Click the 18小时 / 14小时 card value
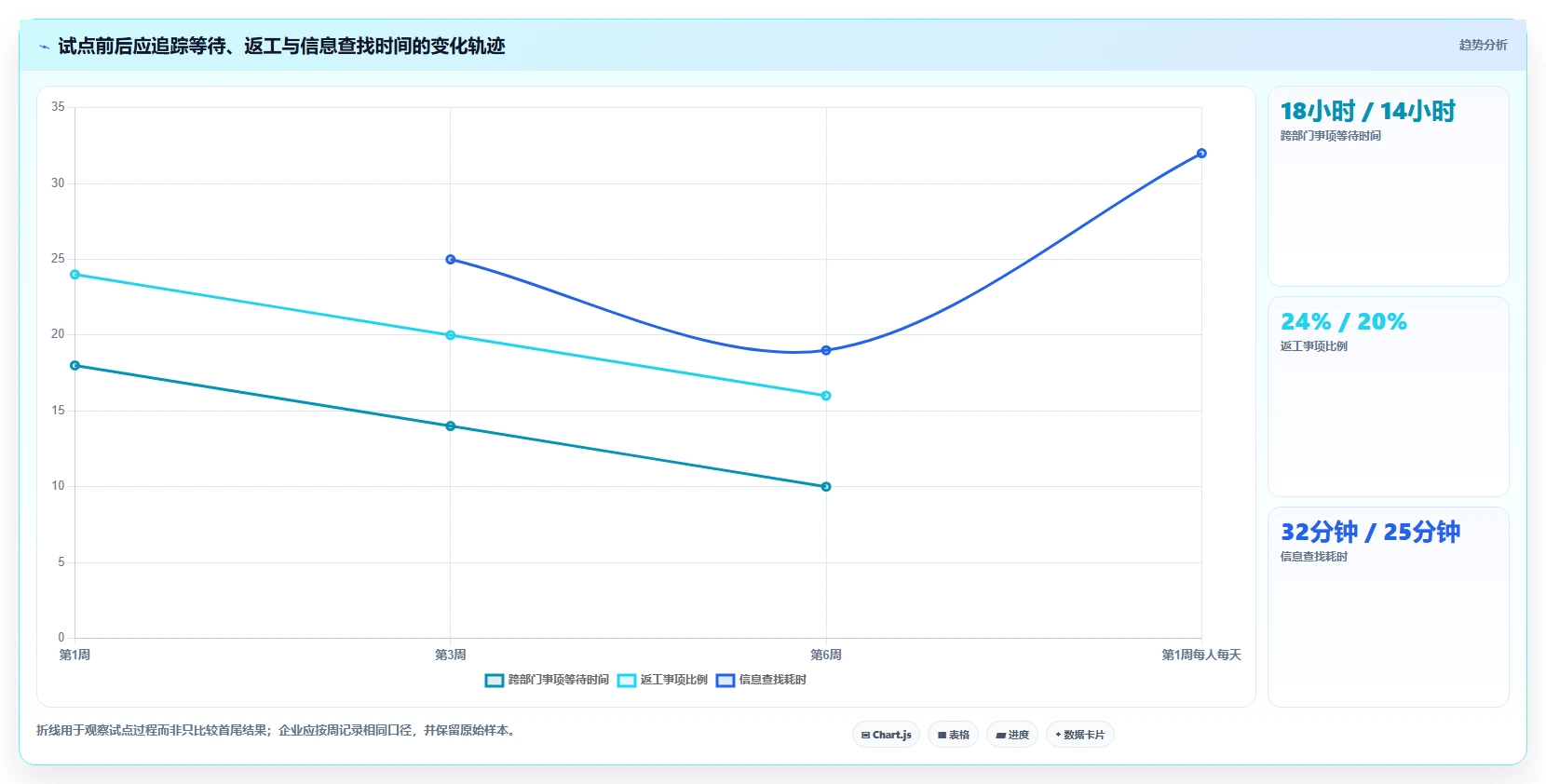The image size is (1546, 784). pyautogui.click(x=1367, y=112)
